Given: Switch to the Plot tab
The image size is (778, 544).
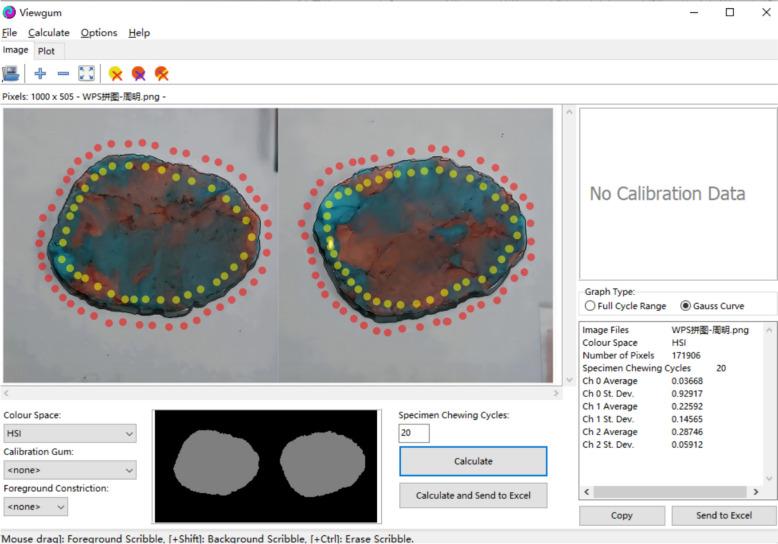Looking at the screenshot, I should (x=47, y=51).
